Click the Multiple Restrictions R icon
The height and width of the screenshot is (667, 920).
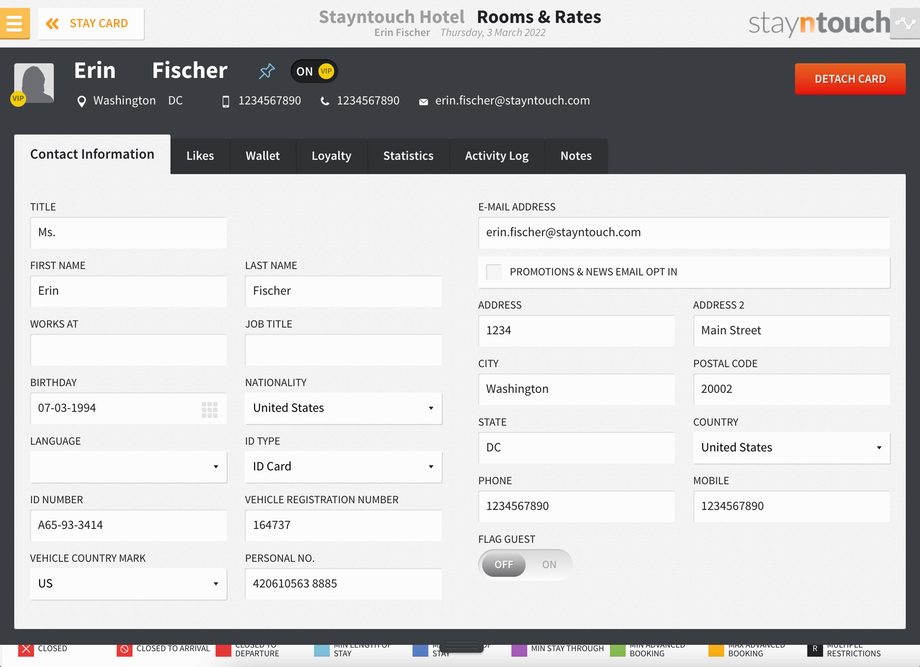(x=815, y=649)
